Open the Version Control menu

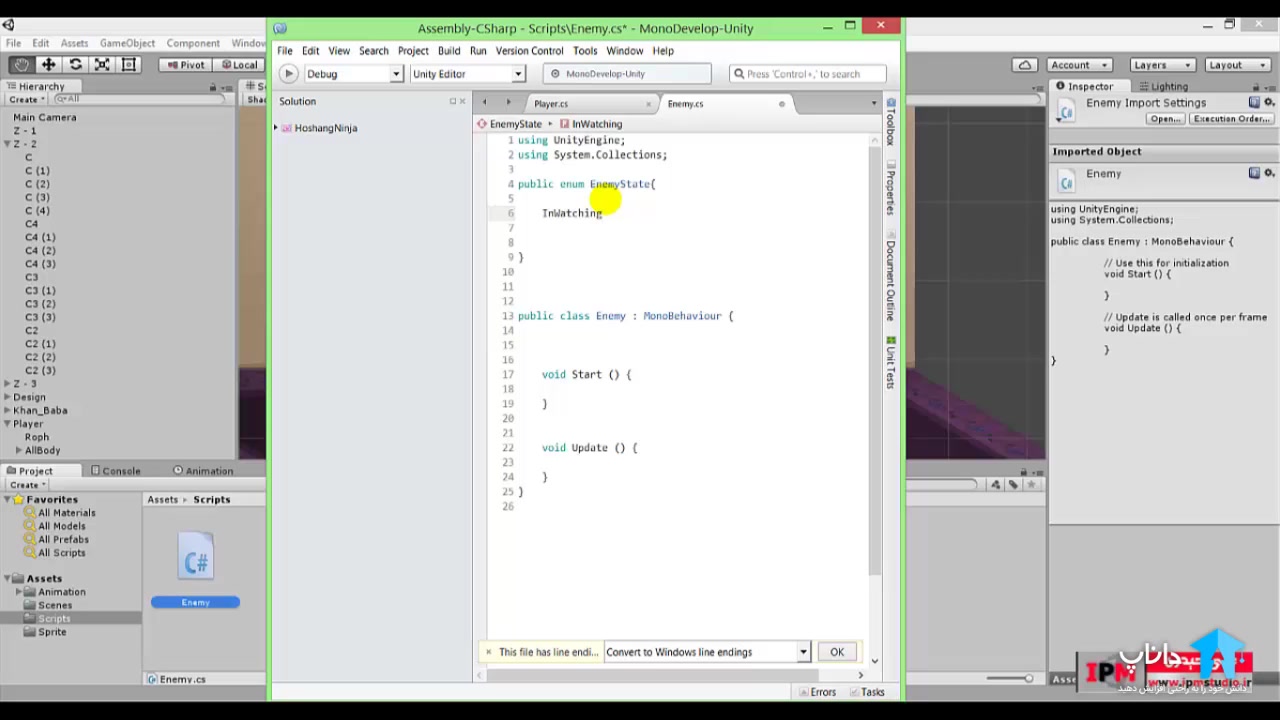point(529,51)
